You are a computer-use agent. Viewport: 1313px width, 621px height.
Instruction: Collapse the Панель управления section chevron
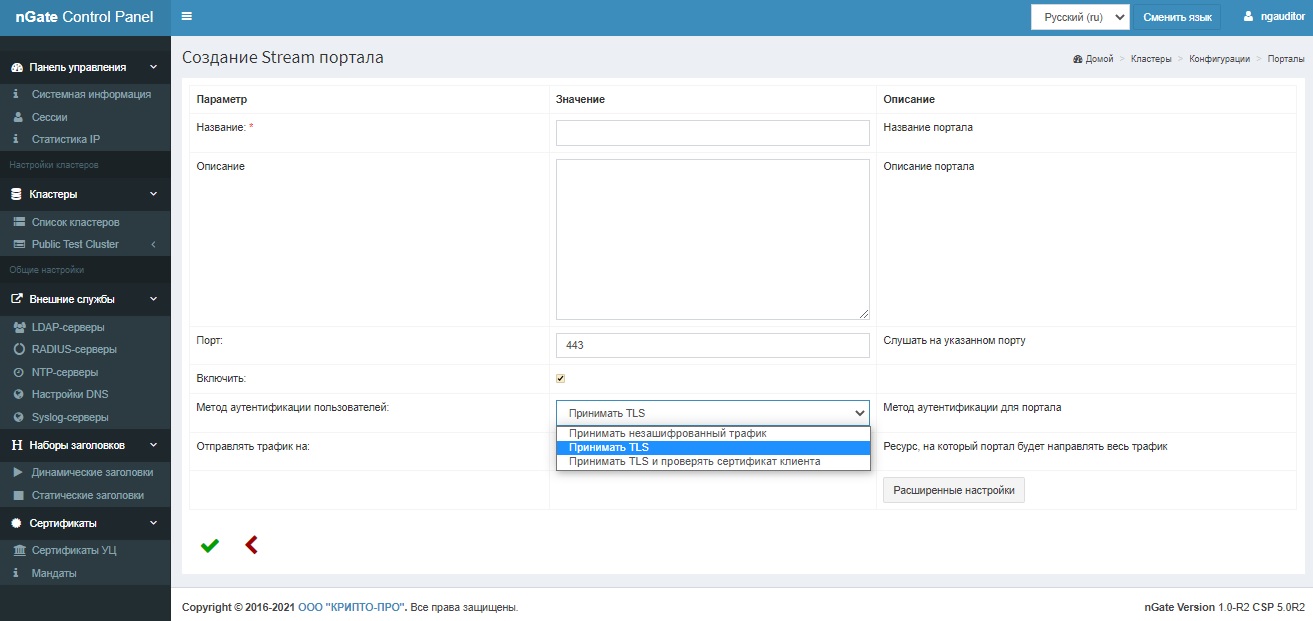[x=153, y=67]
